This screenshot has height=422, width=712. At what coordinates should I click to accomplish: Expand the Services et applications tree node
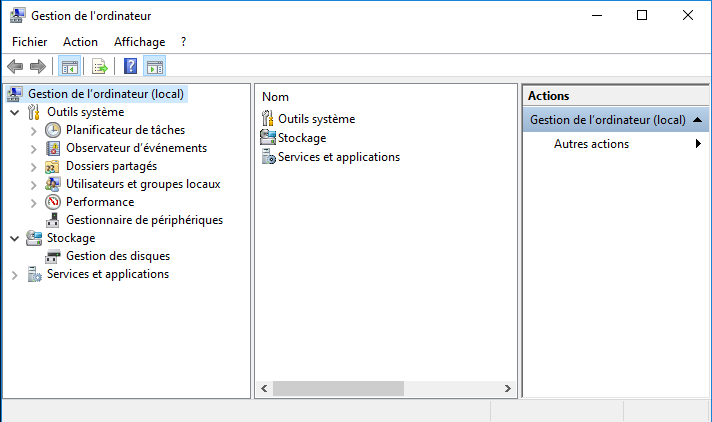[x=15, y=275]
